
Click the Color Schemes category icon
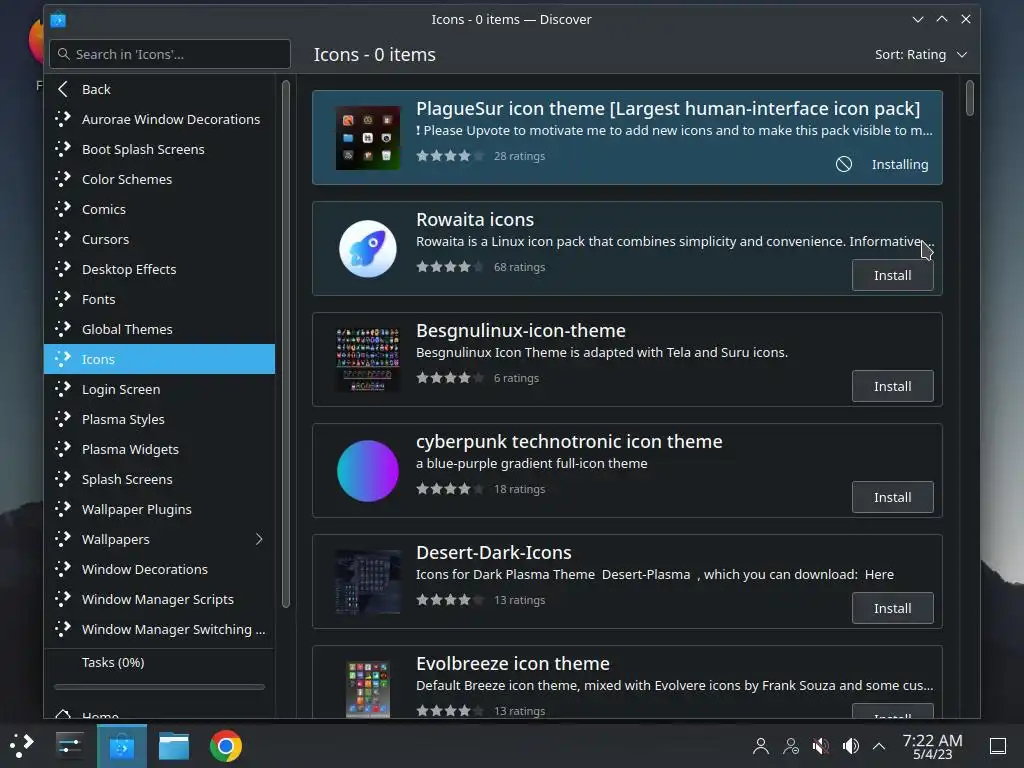tap(63, 180)
